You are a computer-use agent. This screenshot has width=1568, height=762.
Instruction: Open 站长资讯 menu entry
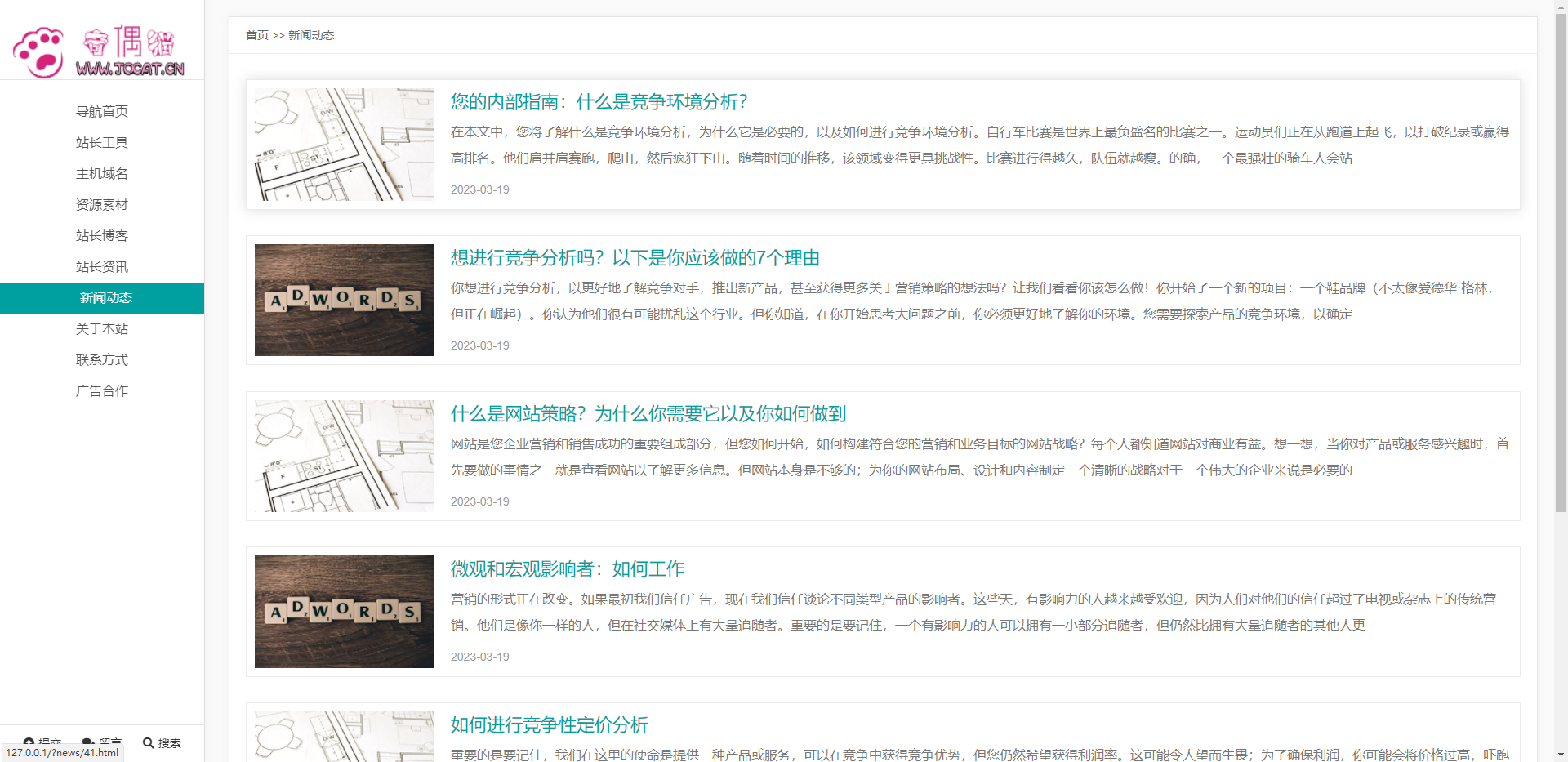(102, 266)
